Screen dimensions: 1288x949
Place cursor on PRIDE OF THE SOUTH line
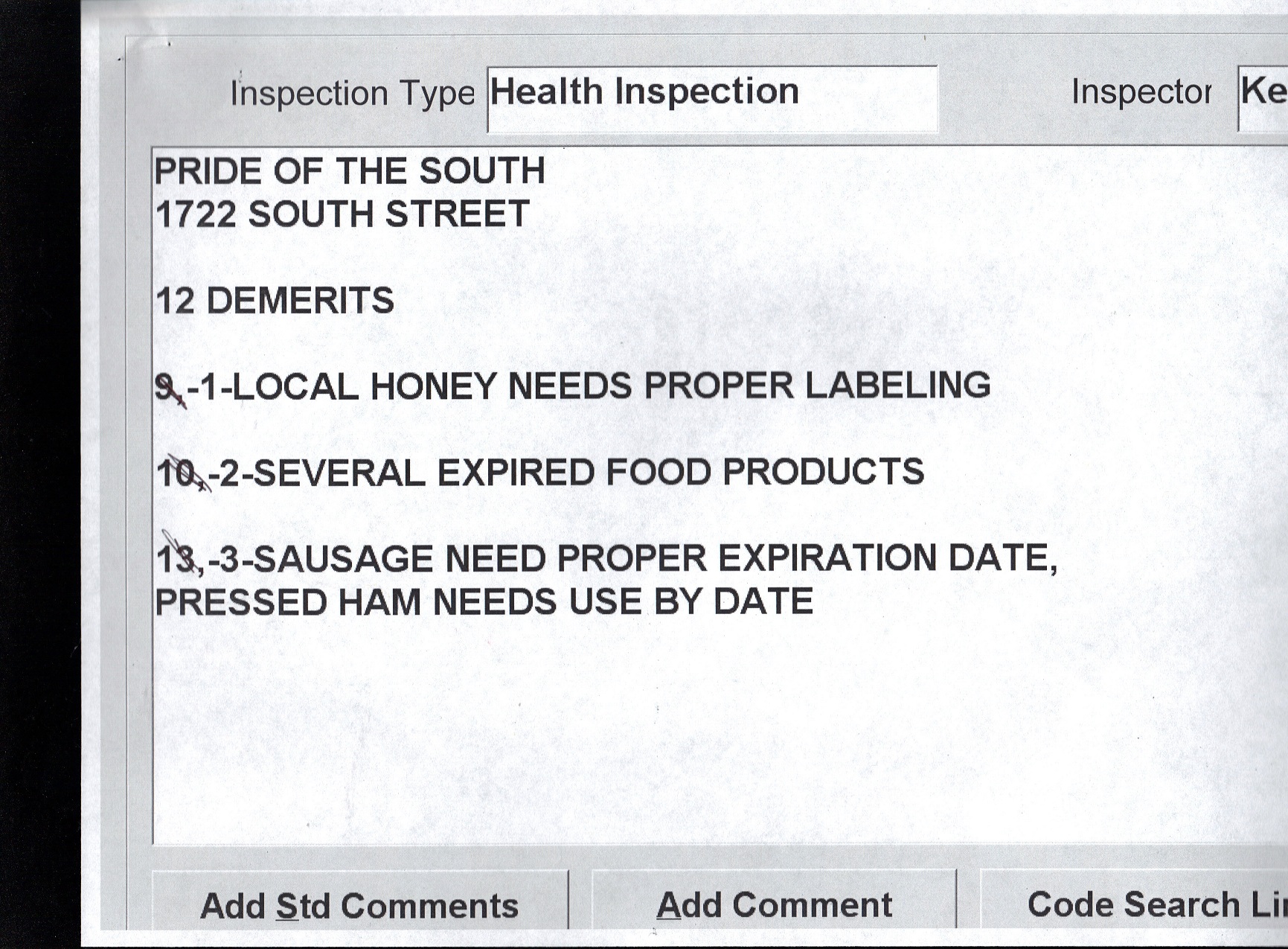[x=350, y=171]
